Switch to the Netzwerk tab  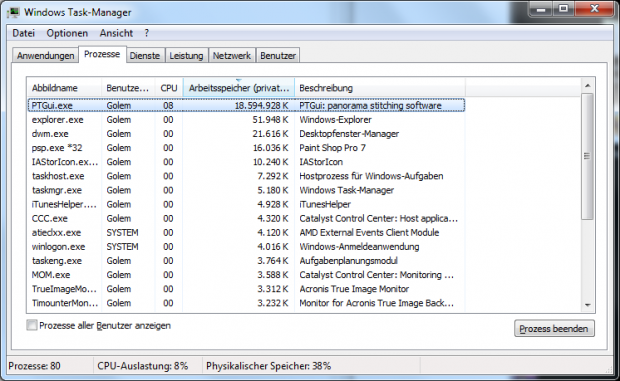tap(232, 56)
